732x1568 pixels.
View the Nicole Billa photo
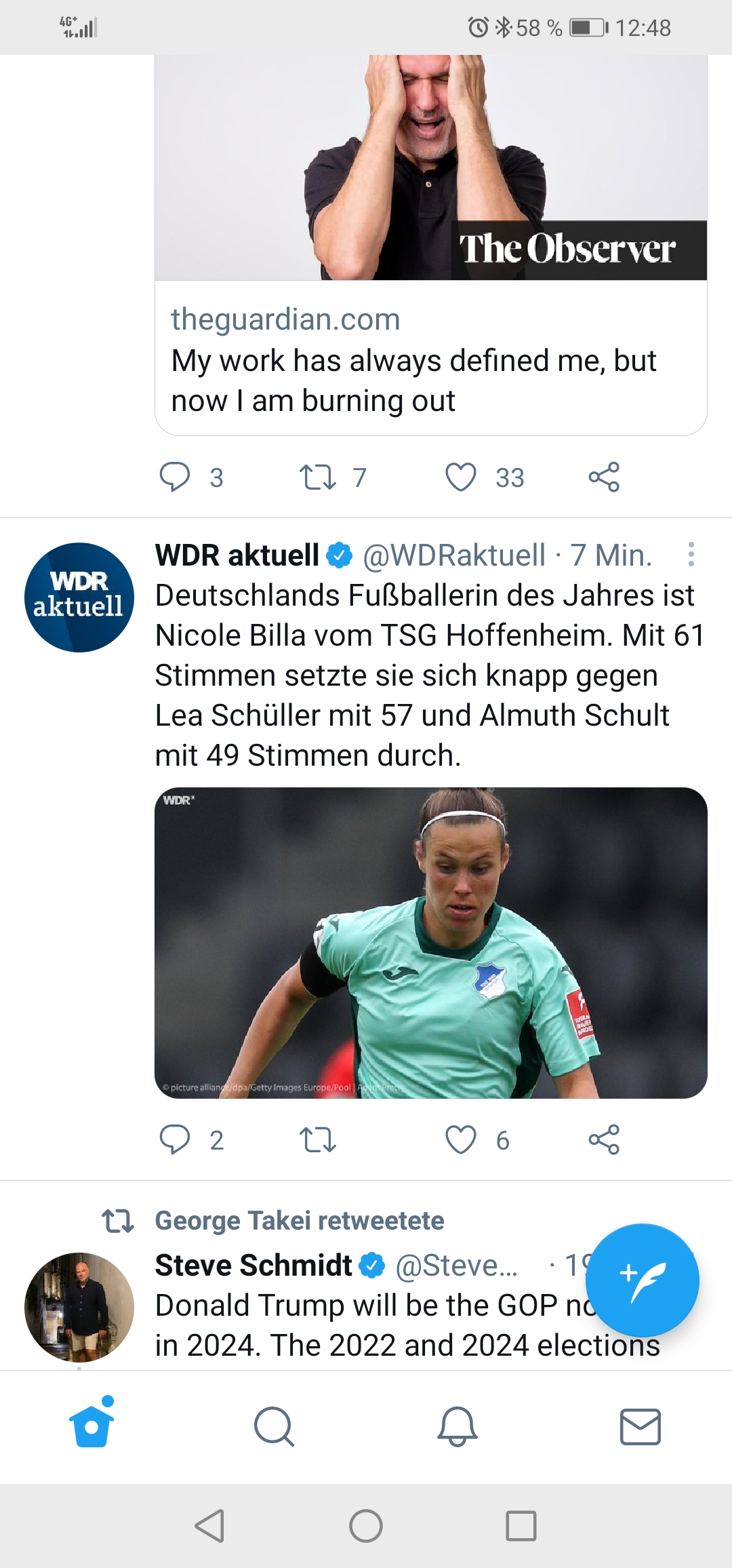(431, 943)
